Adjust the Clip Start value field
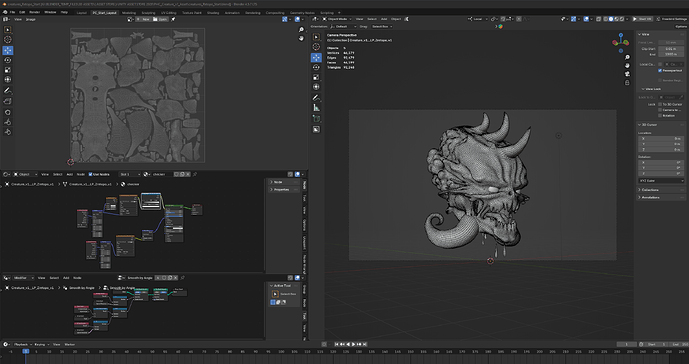689x364 pixels. click(x=671, y=49)
